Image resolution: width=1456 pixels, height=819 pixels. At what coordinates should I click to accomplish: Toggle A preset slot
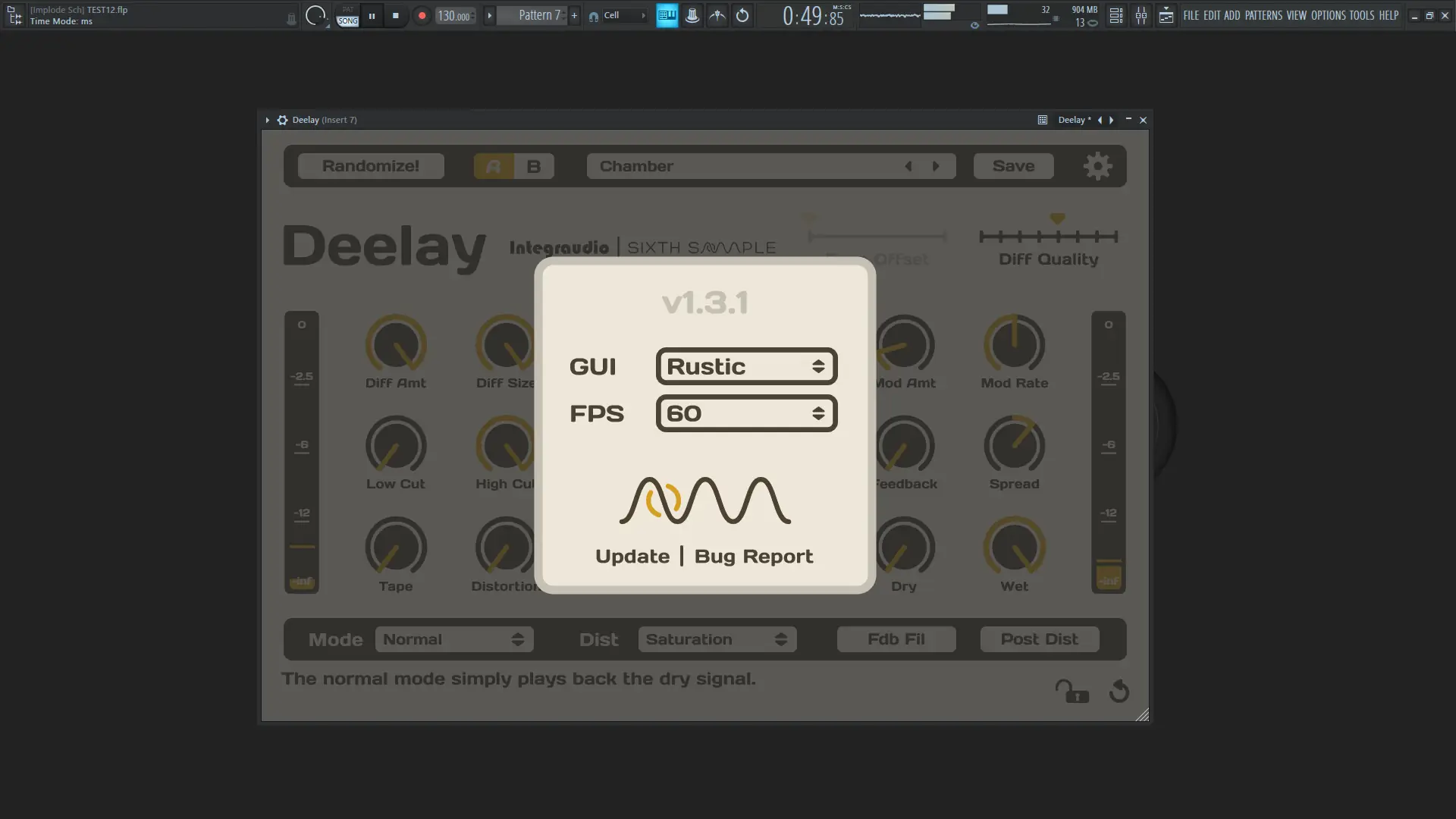pyautogui.click(x=494, y=166)
